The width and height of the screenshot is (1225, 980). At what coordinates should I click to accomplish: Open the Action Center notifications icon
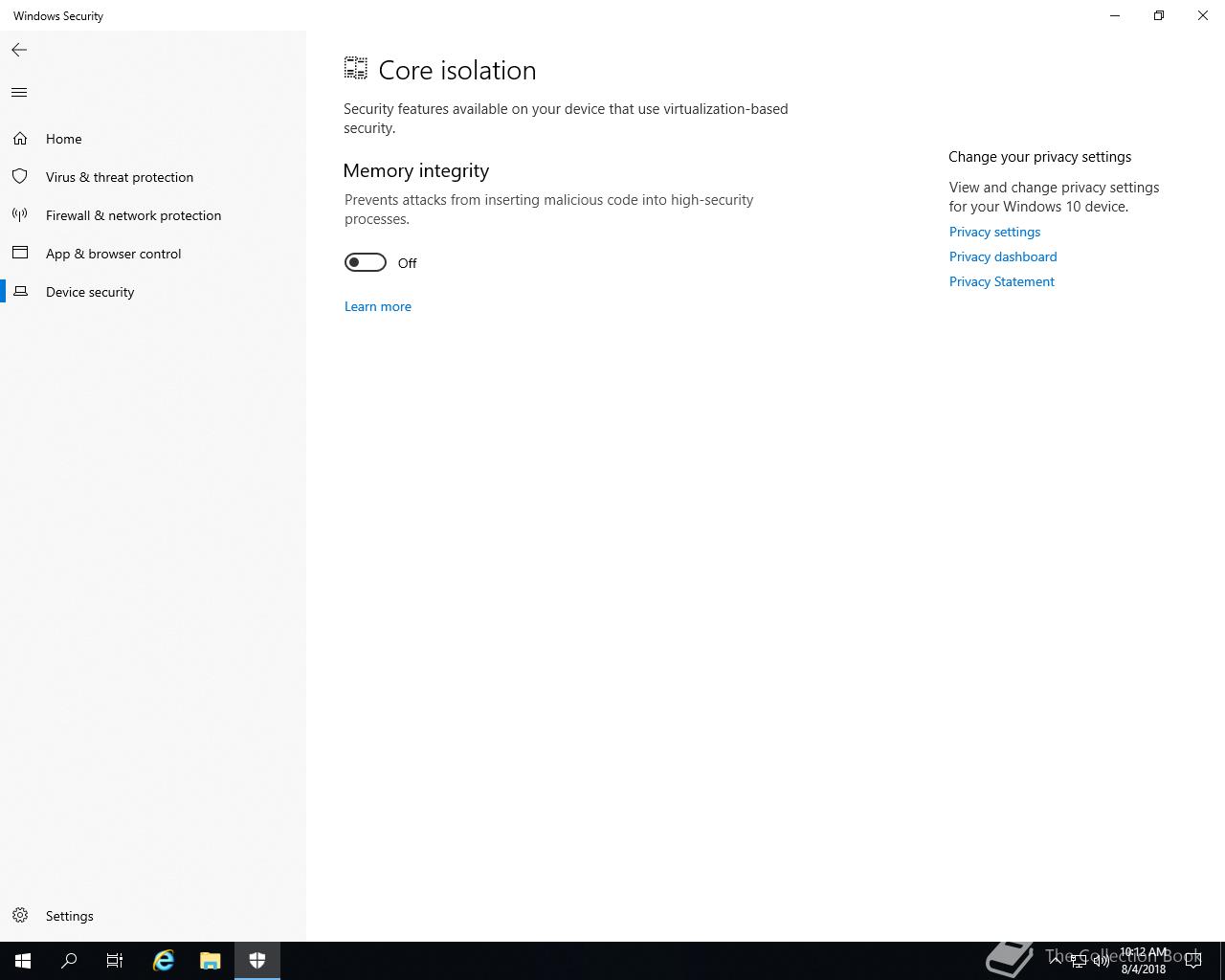1193,961
